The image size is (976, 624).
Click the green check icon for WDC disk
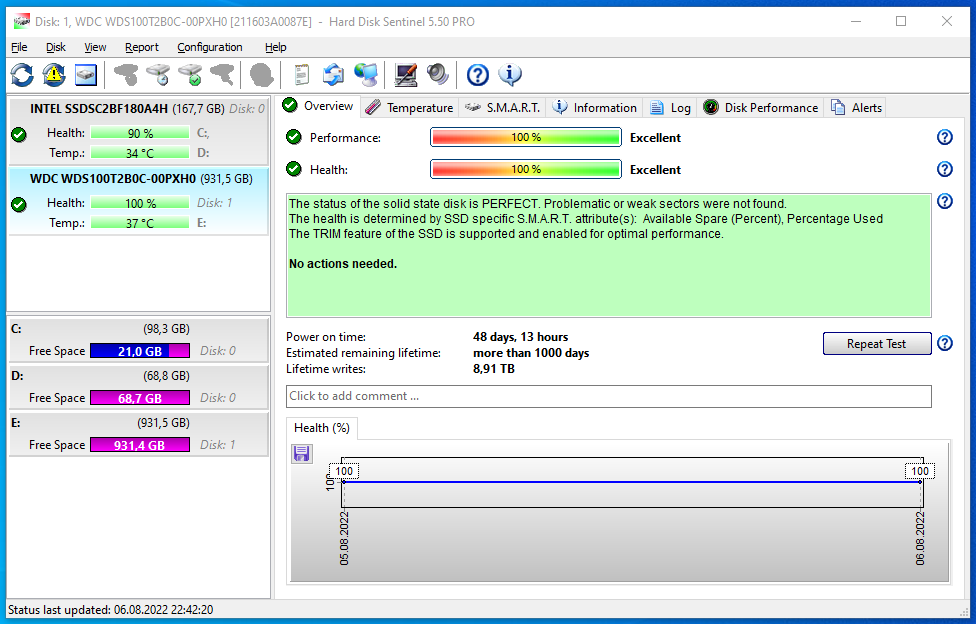19,204
